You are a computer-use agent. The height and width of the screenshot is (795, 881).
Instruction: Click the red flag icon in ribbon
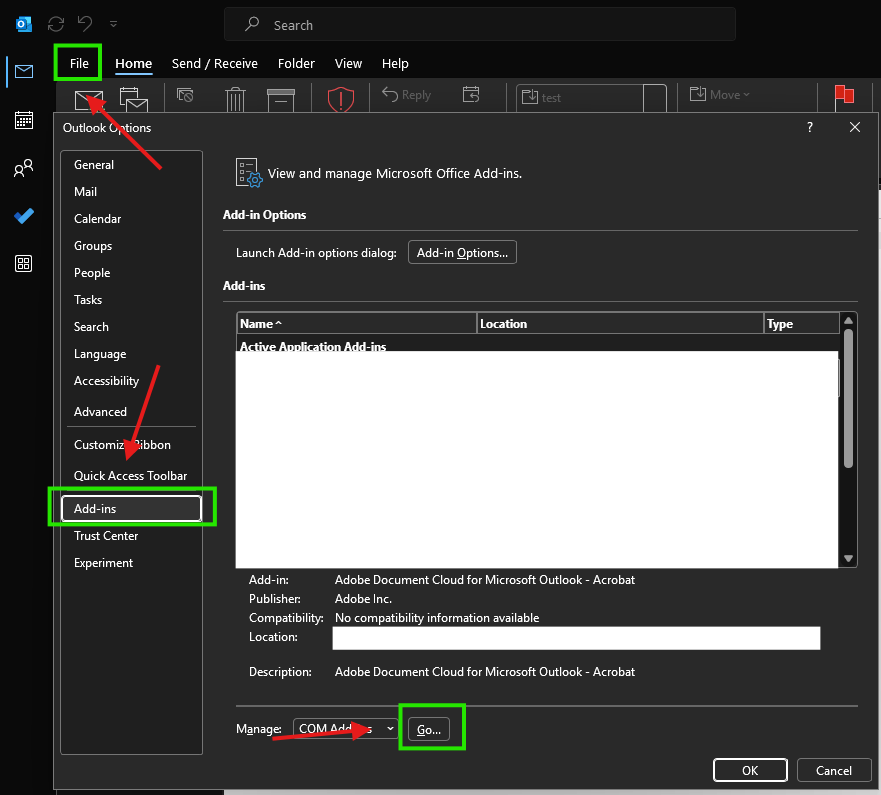pos(844,96)
